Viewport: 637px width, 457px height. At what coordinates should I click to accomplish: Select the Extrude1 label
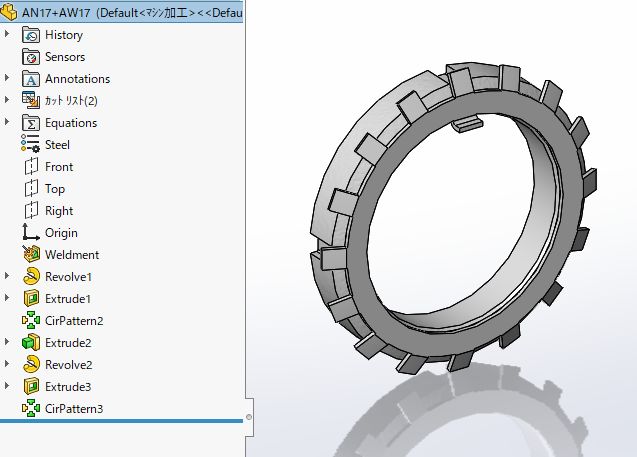[68, 299]
